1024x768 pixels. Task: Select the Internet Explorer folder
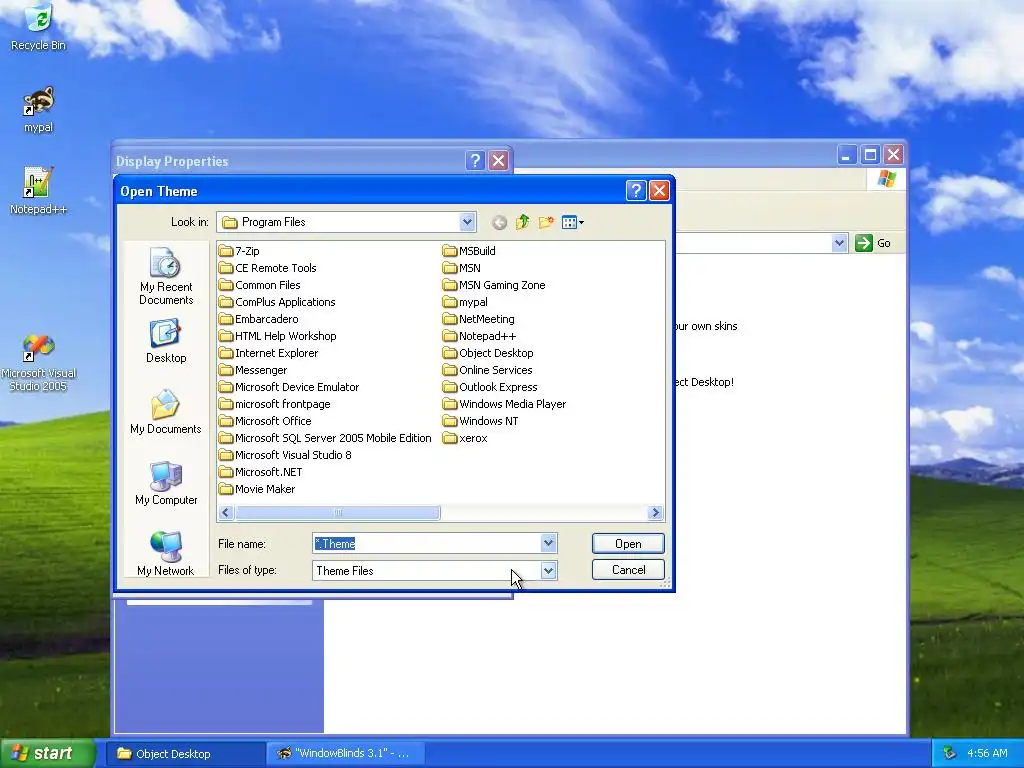coord(268,353)
